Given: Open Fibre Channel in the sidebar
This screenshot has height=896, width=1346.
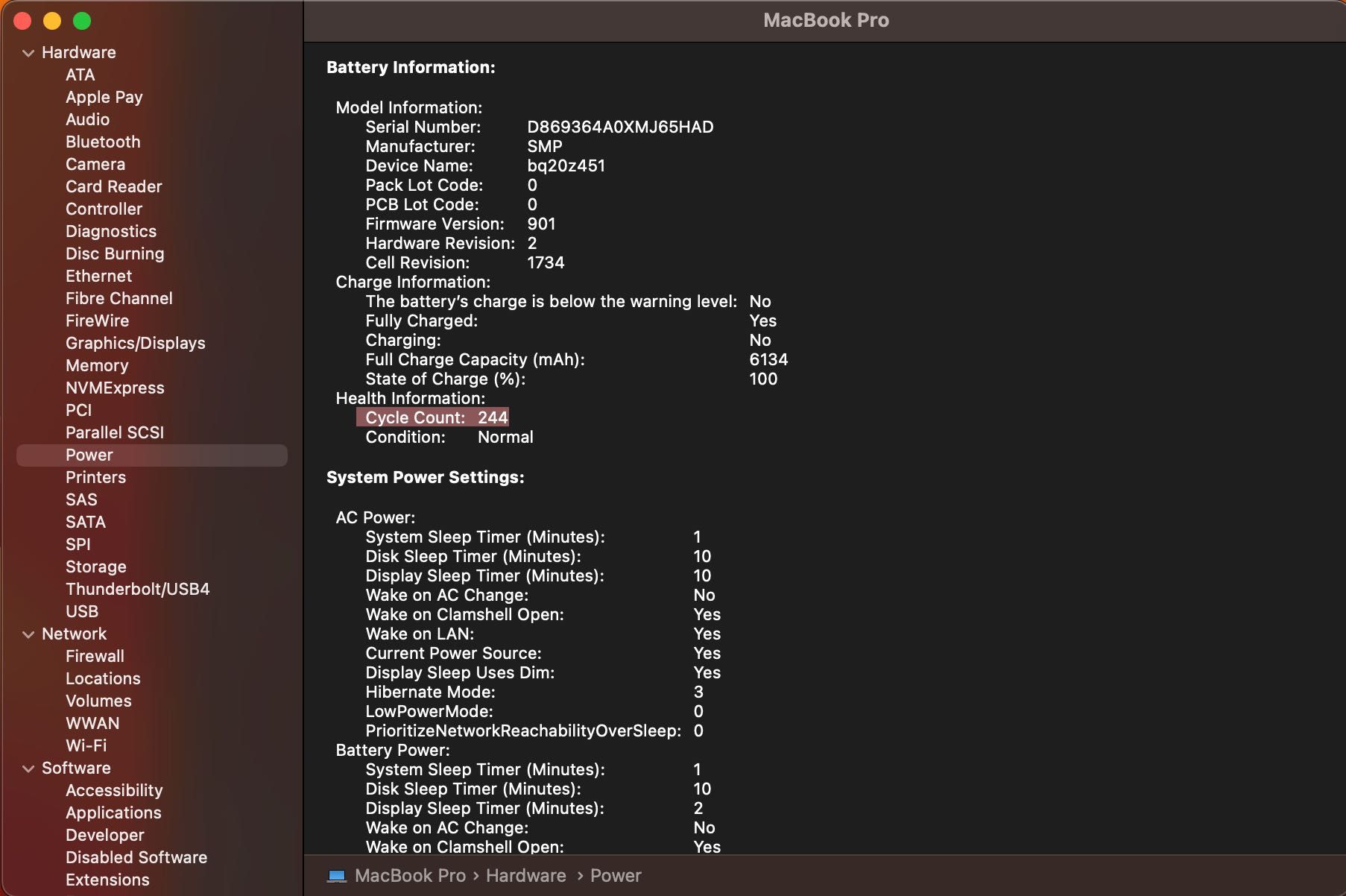Looking at the screenshot, I should 119,298.
